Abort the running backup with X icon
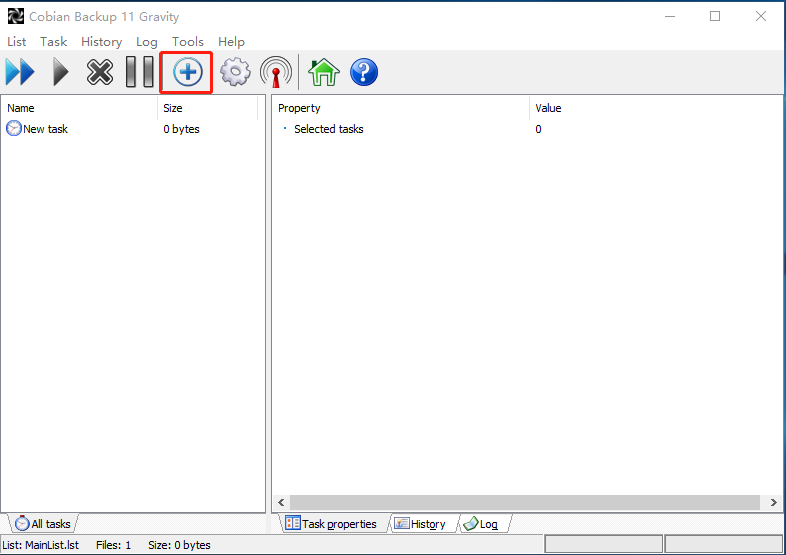Screen dimensions: 786x555 100,72
